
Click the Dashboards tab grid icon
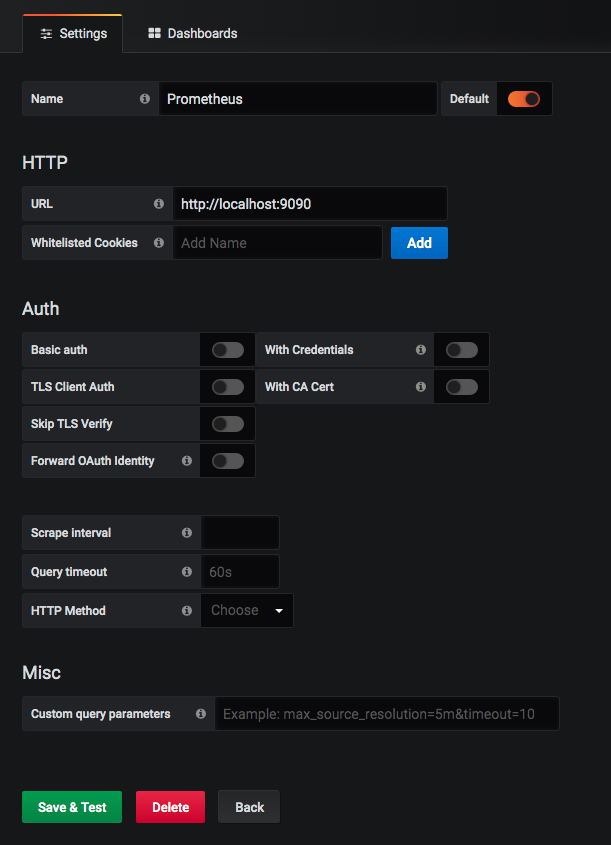[154, 33]
